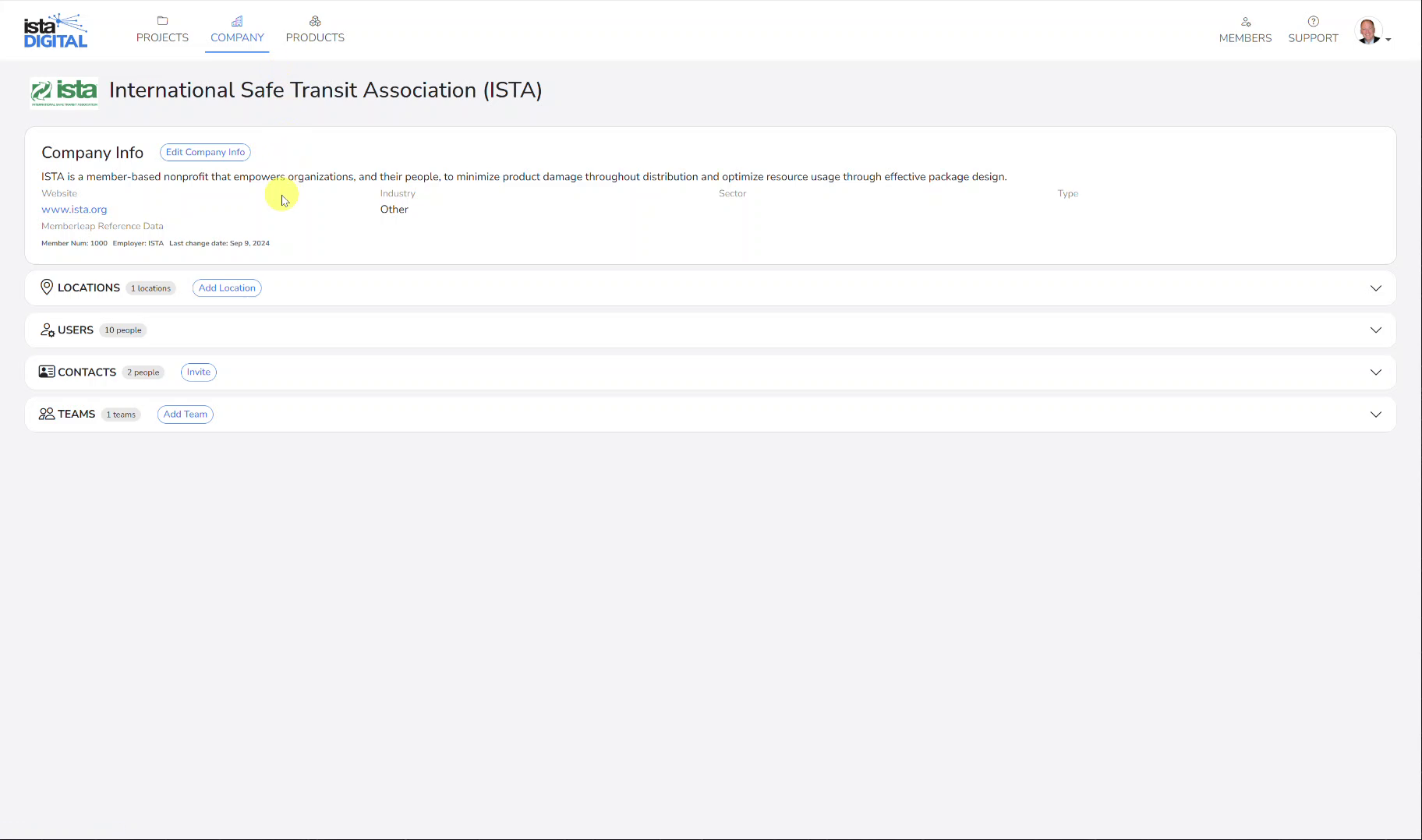Viewport: 1422px width, 840px height.
Task: Click the 'Employer: ISTA' text
Action: click(x=138, y=243)
